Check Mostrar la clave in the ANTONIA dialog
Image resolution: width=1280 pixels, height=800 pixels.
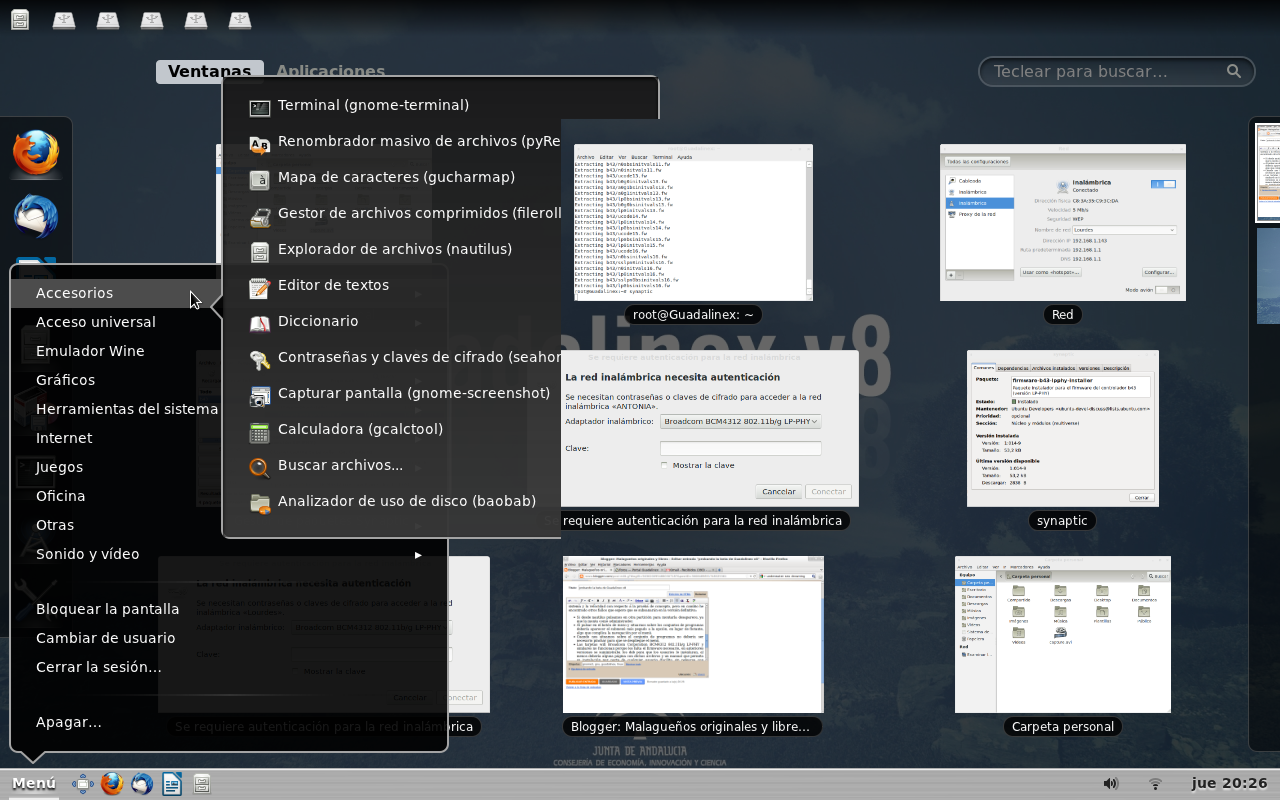pyautogui.click(x=665, y=465)
